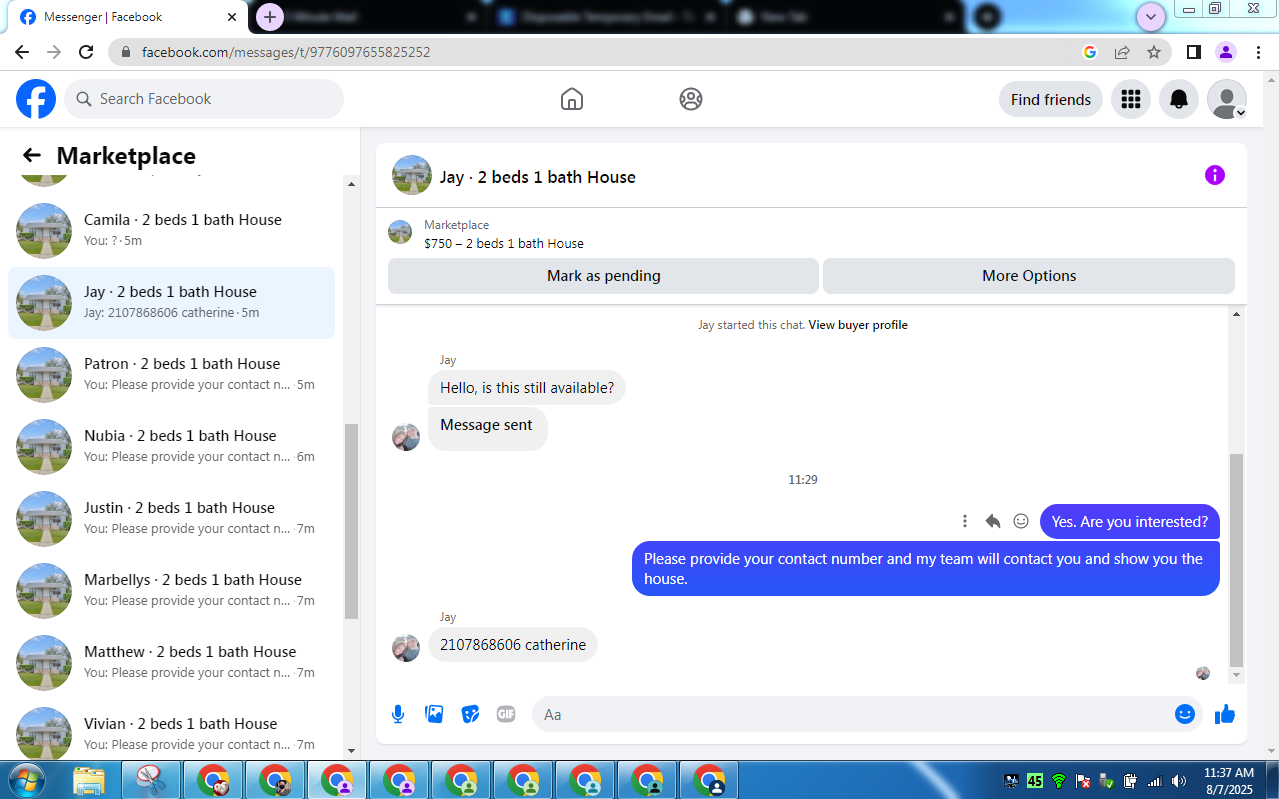
Task: Click Mark as pending
Action: [603, 276]
